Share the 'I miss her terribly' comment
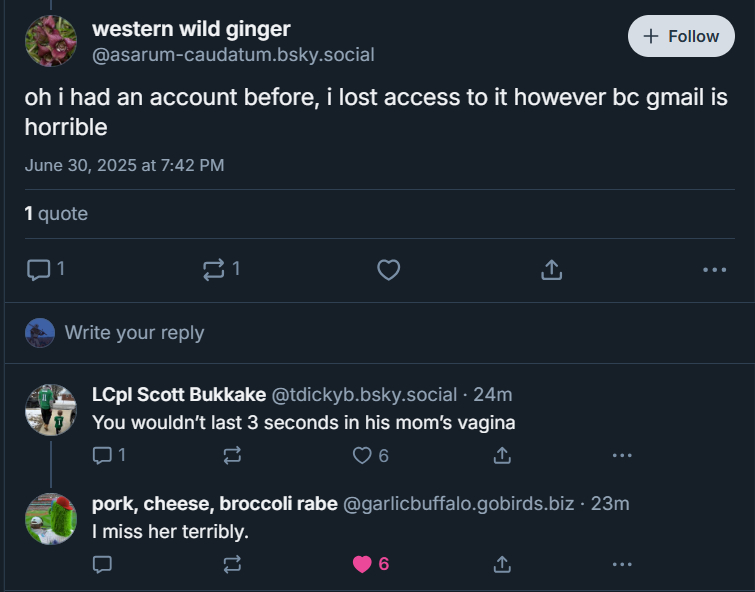Viewport: 755px width, 592px height. [x=502, y=564]
